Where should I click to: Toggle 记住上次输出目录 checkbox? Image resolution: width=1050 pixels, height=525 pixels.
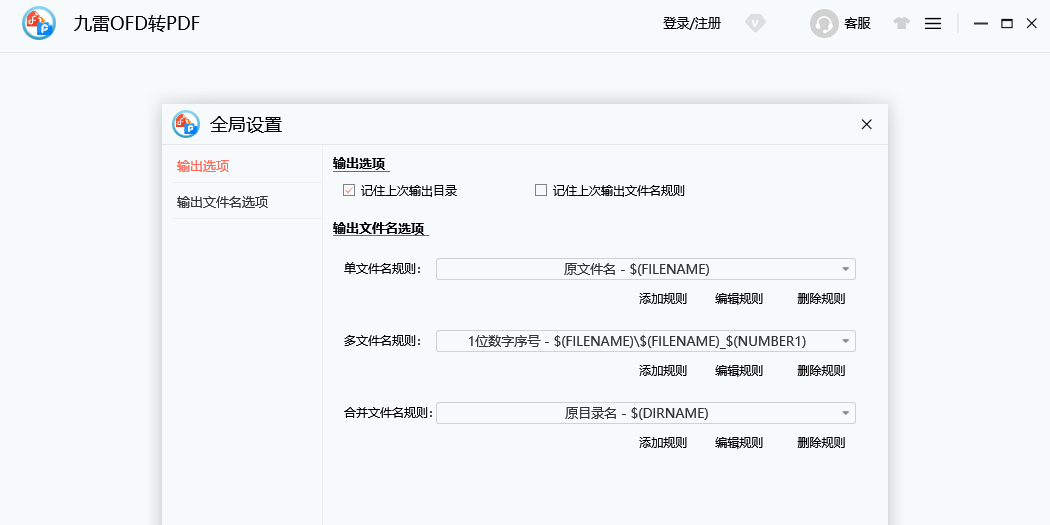[349, 190]
